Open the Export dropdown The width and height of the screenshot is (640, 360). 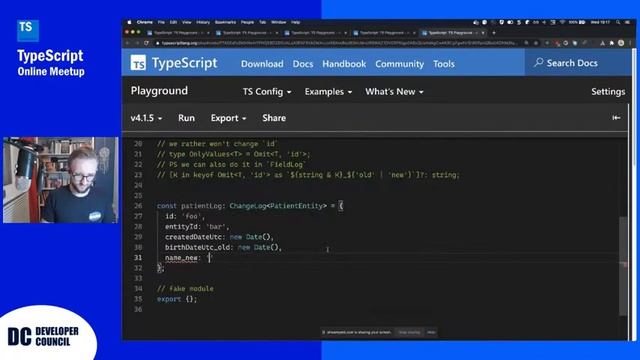[x=228, y=118]
